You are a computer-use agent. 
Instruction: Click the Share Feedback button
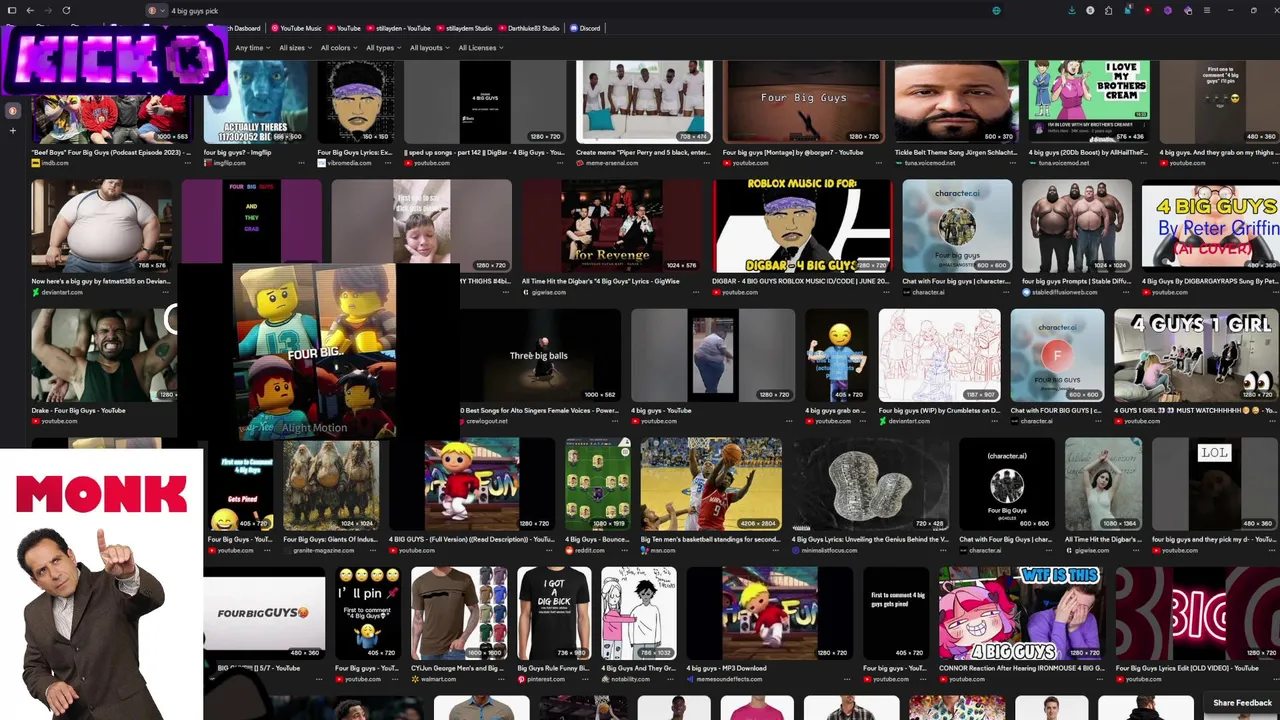pos(1242,703)
